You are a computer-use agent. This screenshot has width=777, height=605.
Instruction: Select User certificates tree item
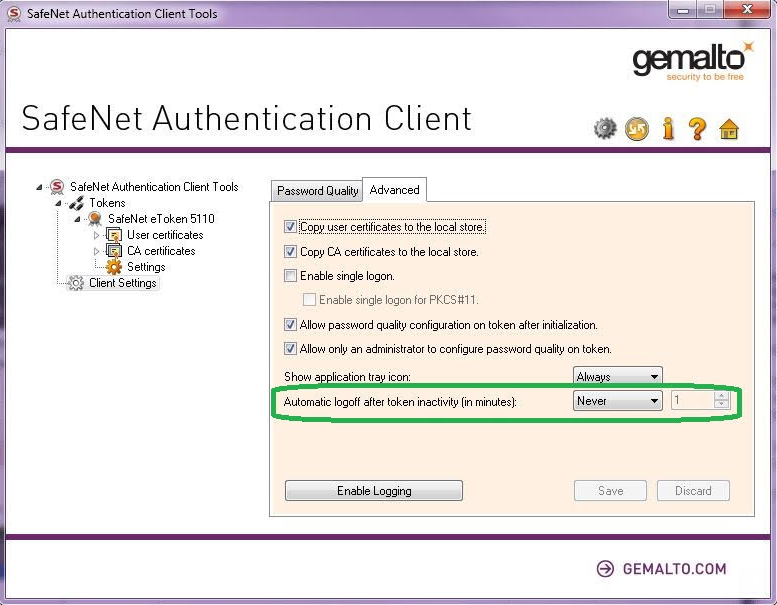[165, 235]
